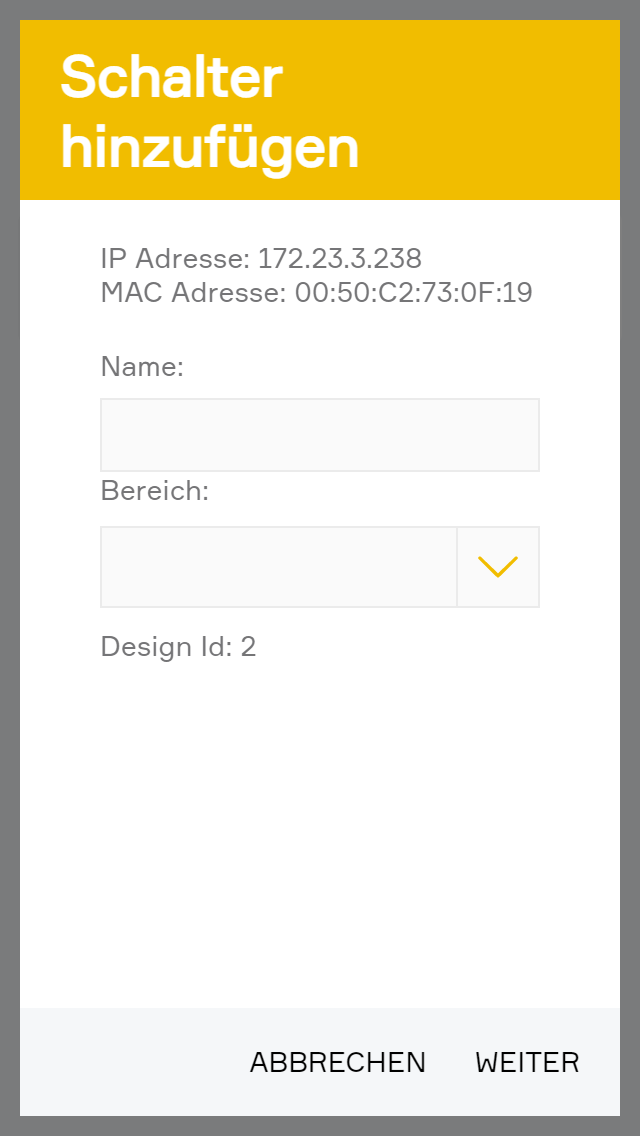
Task: Click blank white area above the IP Adresse line
Action: click(x=320, y=220)
